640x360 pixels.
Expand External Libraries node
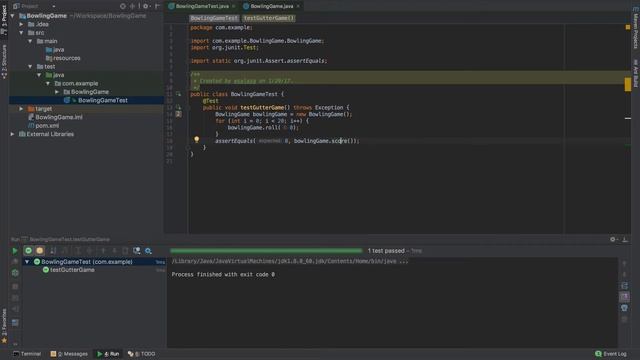click(x=13, y=134)
